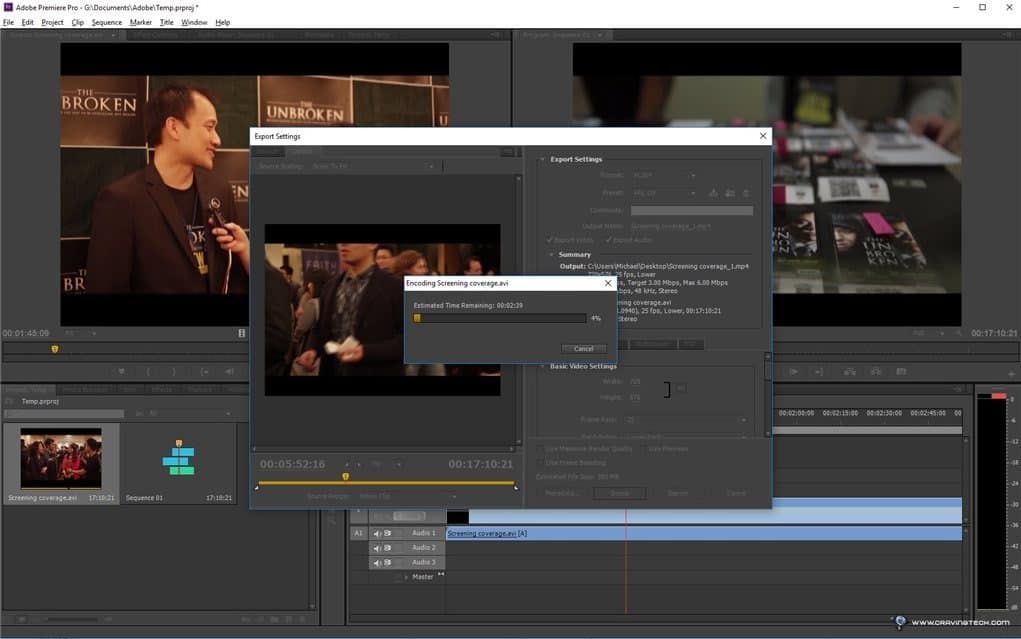Click the Export Settings dialog Cancel button
This screenshot has height=639, width=1021.
[x=736, y=493]
